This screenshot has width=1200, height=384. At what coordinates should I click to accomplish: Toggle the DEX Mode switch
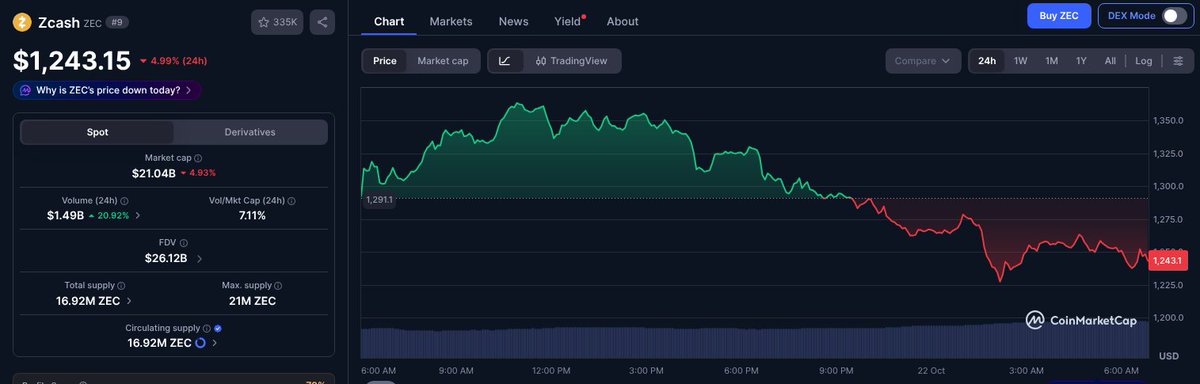tap(1174, 16)
